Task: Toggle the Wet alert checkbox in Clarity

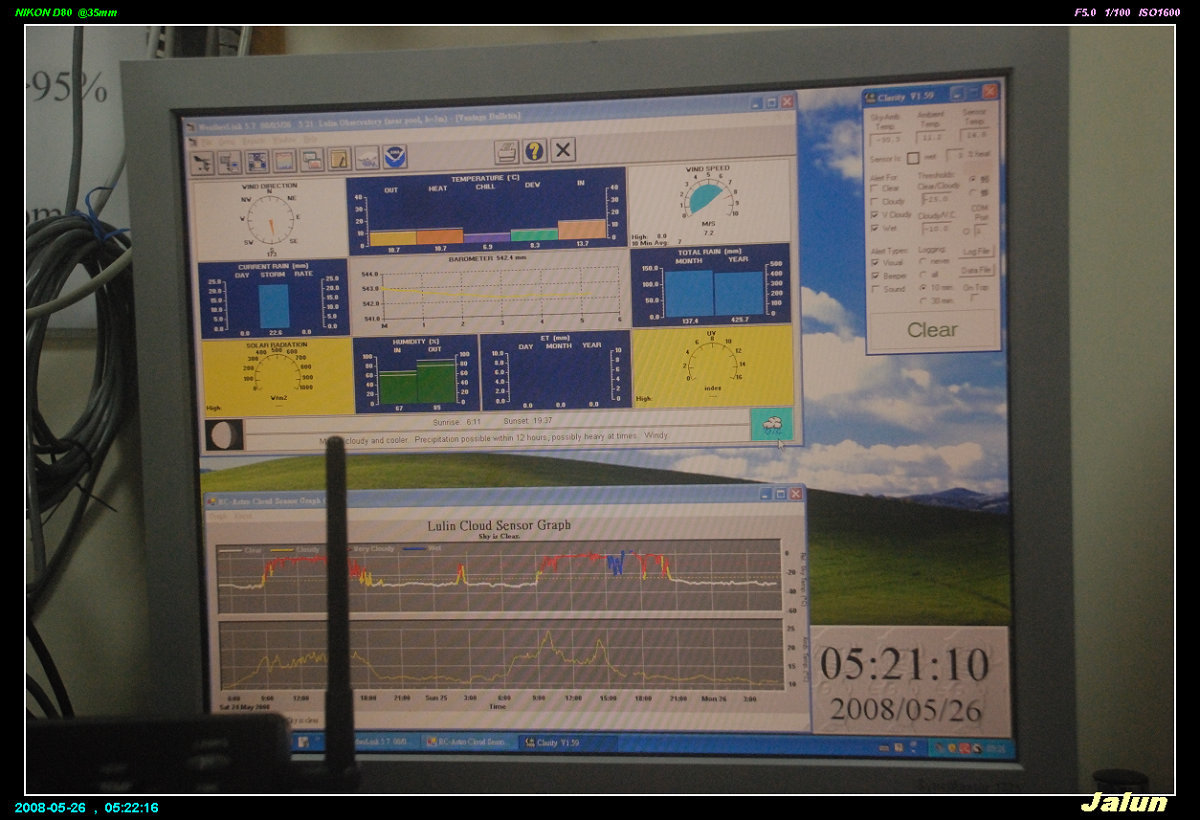Action: pyautogui.click(x=875, y=228)
